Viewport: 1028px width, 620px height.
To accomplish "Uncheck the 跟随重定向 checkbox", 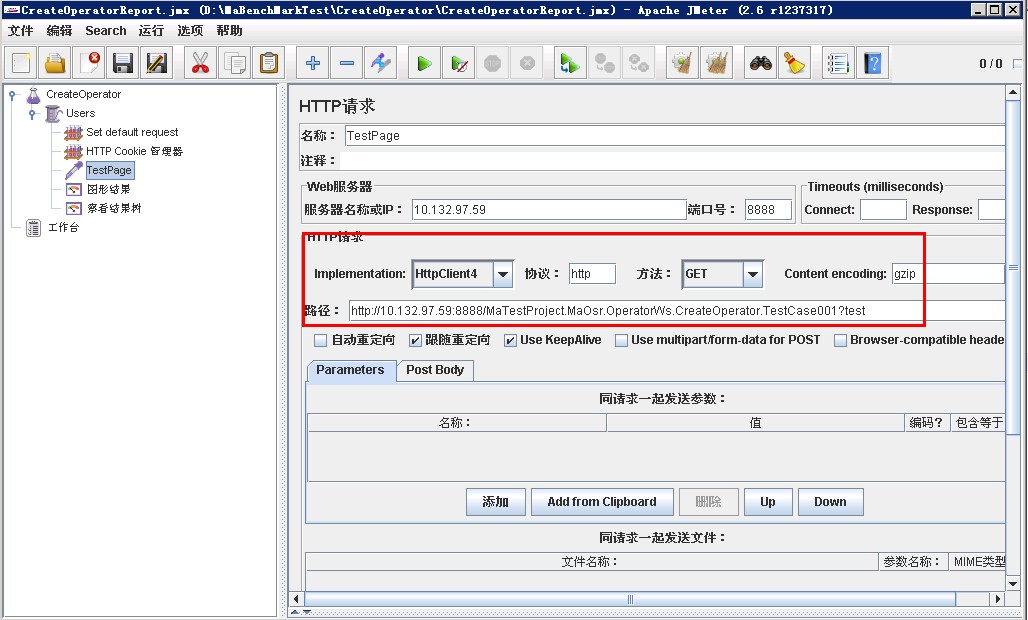I will coord(415,340).
